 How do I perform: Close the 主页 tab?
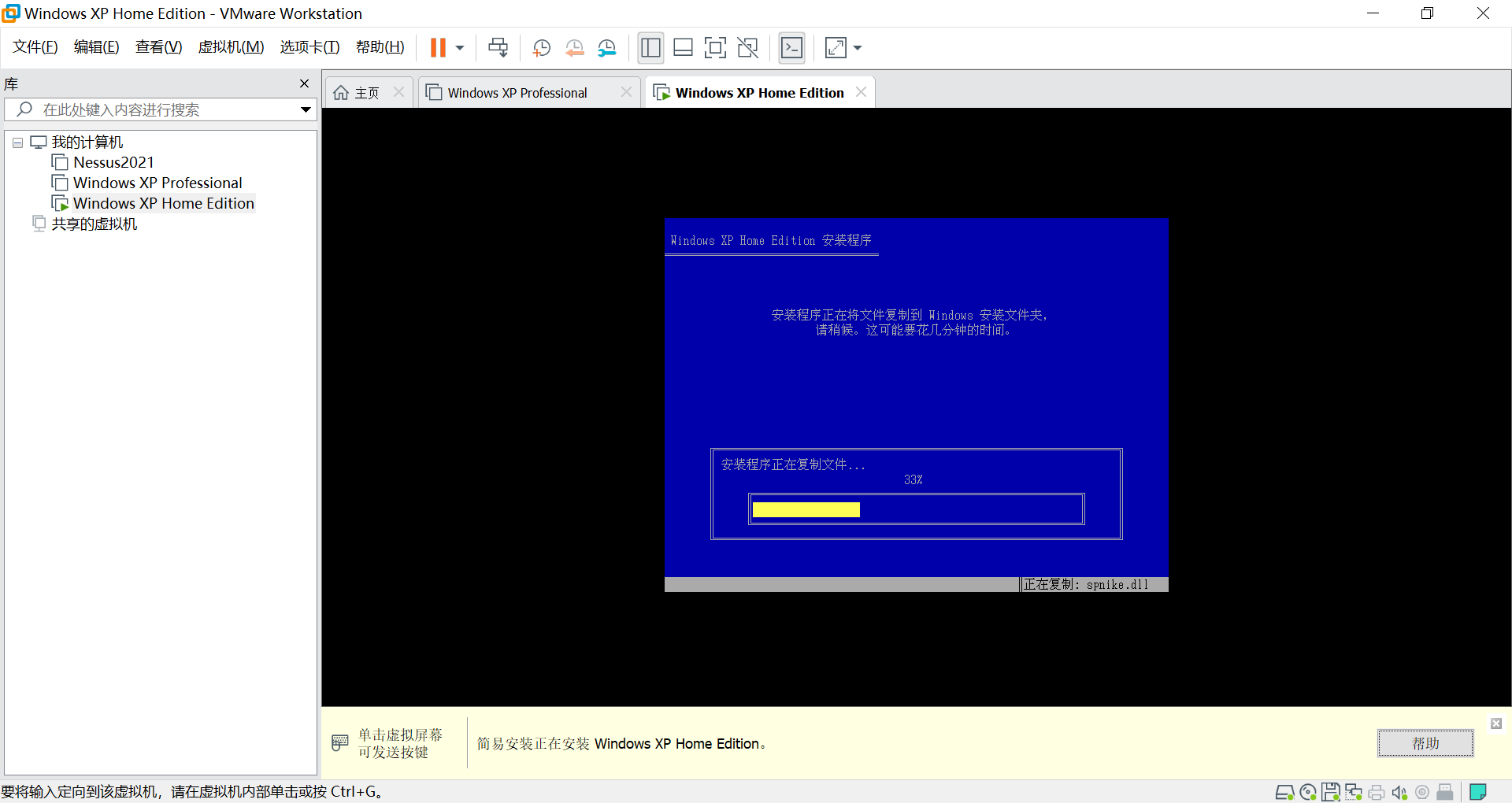click(398, 92)
